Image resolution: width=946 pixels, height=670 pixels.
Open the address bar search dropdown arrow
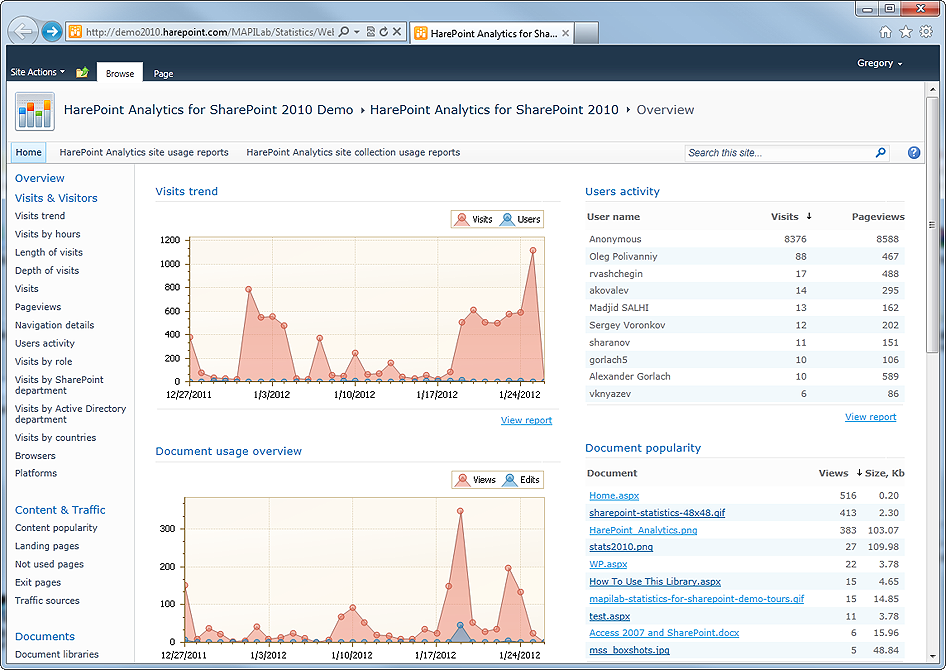pos(357,32)
